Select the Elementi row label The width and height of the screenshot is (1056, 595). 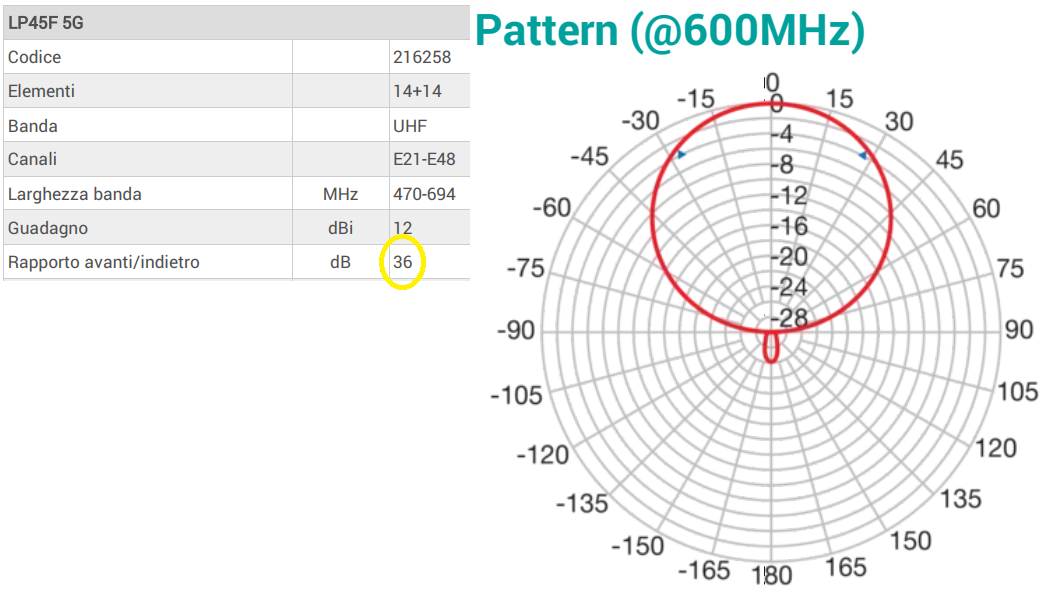42,91
